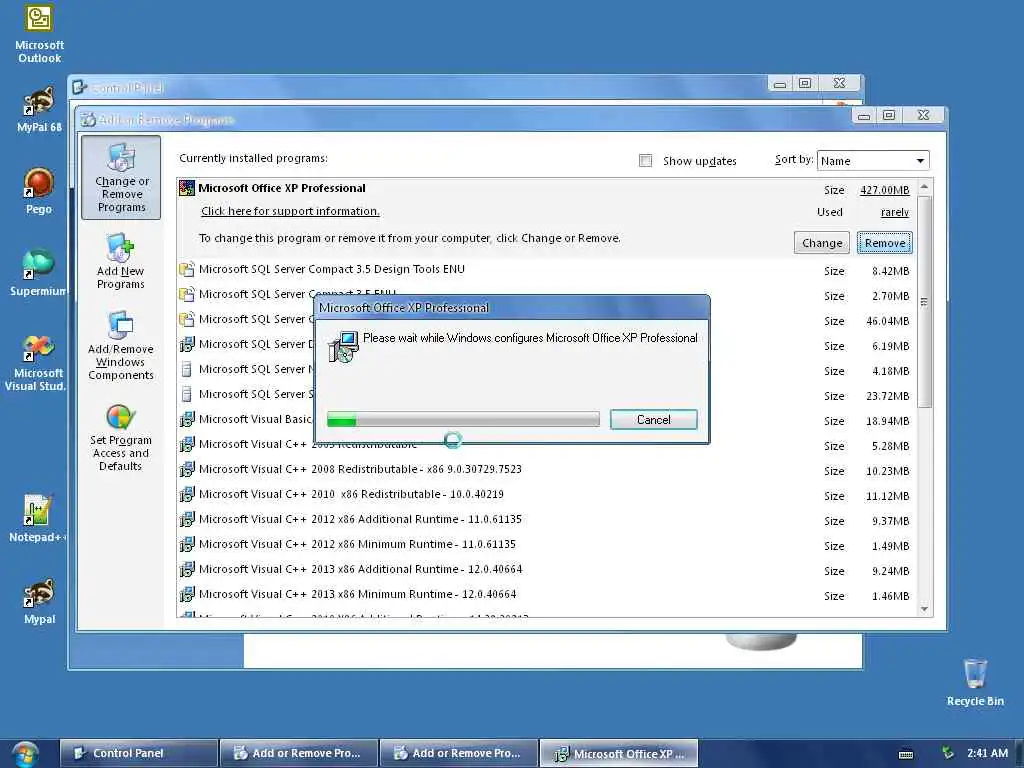This screenshot has width=1024, height=768.
Task: Click icon of Visual C++ 2012 x86 Minimum Runtime
Action: coord(187,544)
